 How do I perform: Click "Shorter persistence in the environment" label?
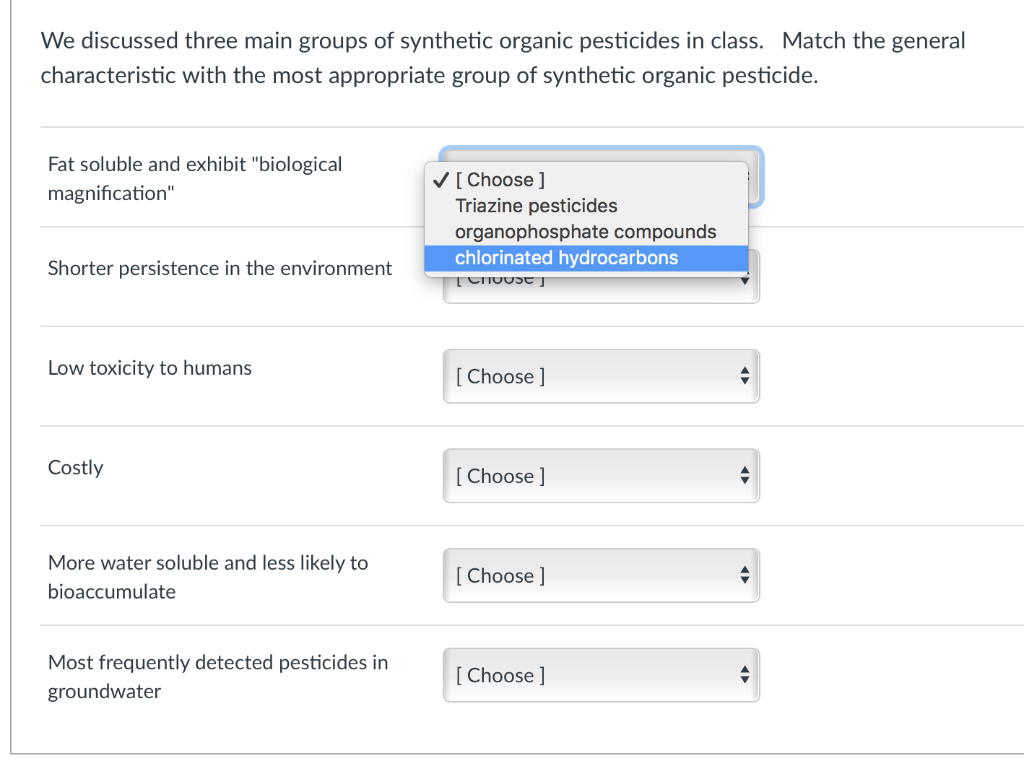pos(220,268)
